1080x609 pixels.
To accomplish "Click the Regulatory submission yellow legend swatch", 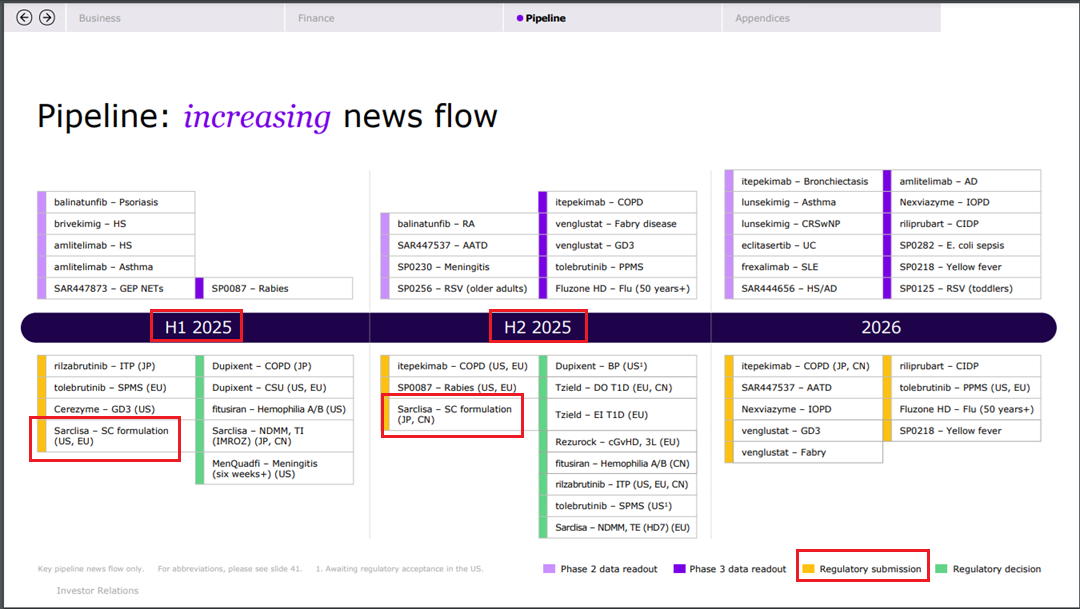I will [809, 569].
